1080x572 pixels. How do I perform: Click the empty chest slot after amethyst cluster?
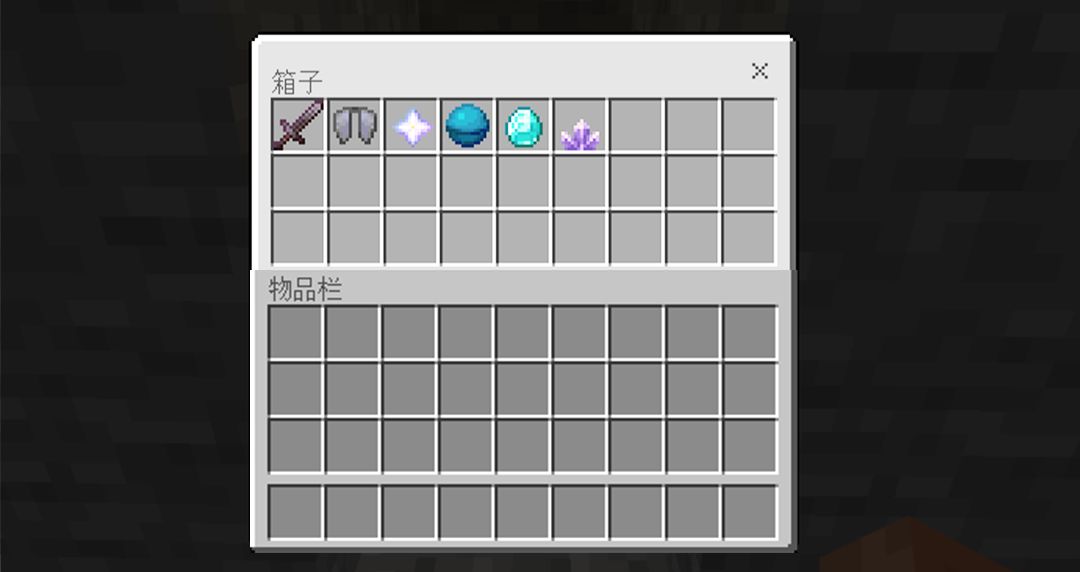pyautogui.click(x=636, y=125)
